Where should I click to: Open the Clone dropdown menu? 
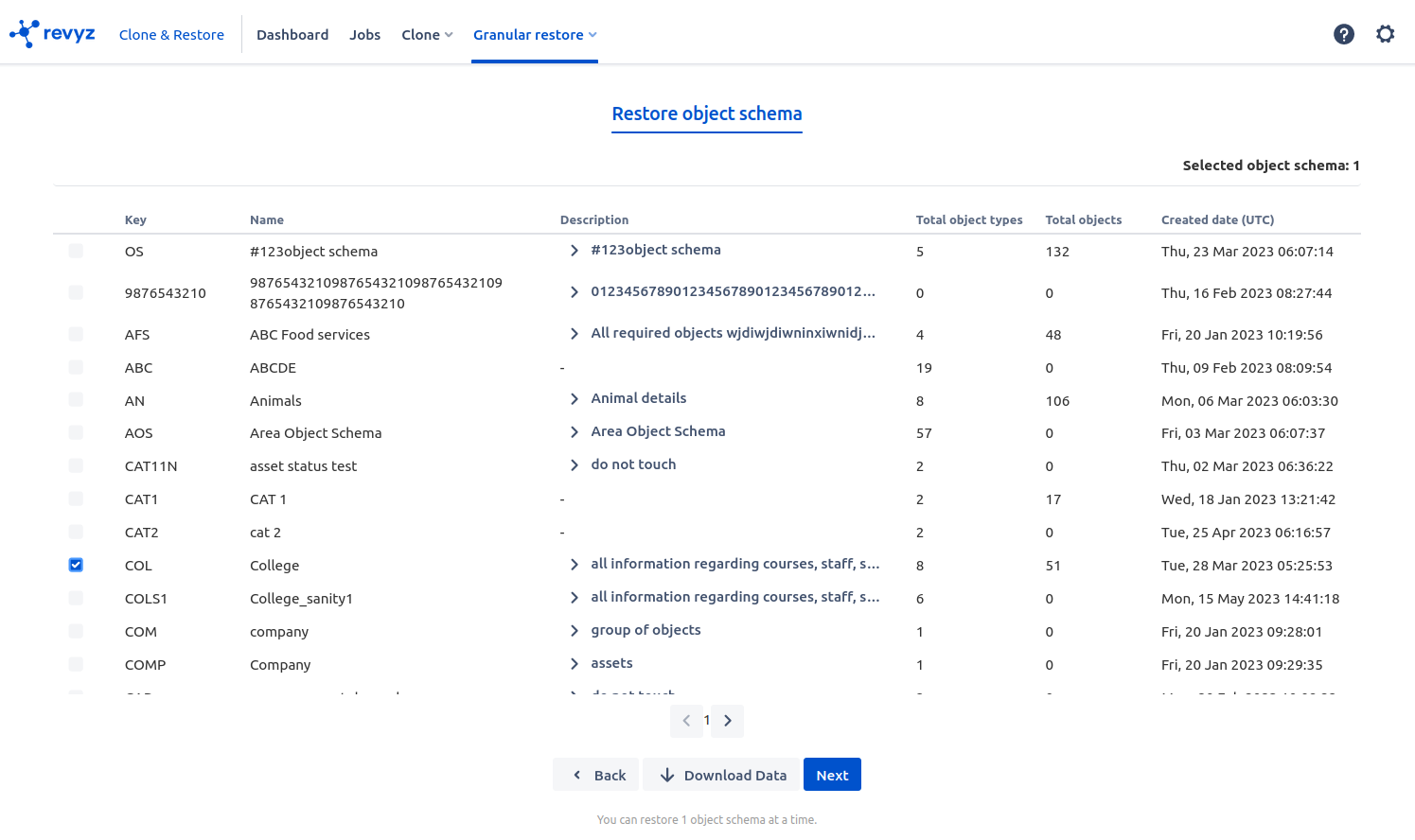pos(427,35)
